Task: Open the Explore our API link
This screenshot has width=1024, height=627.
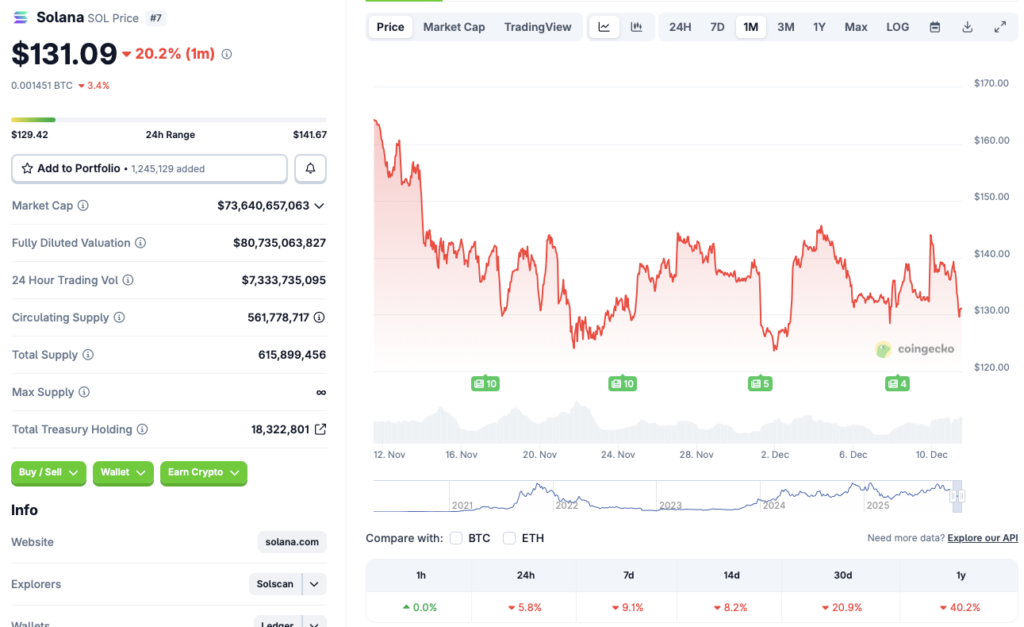Action: point(981,537)
